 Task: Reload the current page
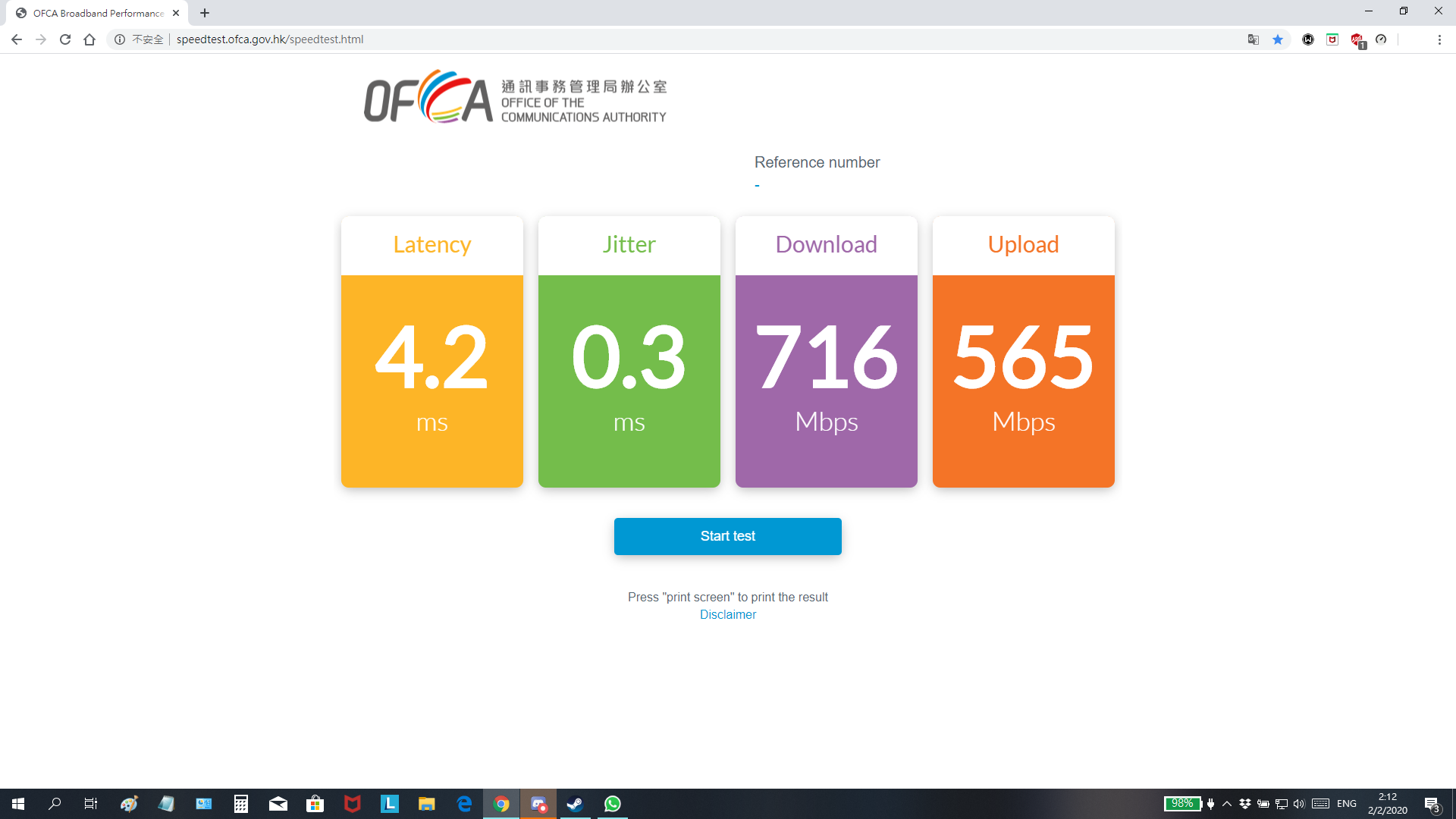point(65,39)
